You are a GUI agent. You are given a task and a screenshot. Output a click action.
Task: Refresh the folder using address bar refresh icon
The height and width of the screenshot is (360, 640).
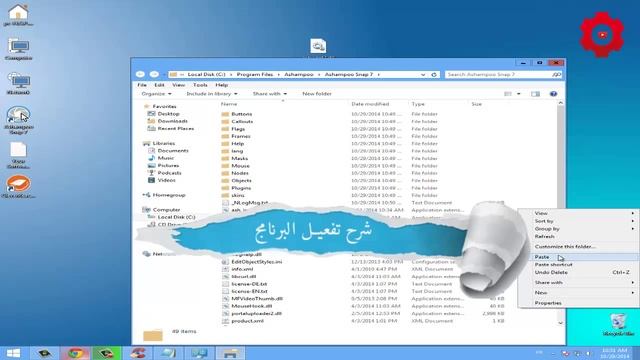(x=434, y=75)
